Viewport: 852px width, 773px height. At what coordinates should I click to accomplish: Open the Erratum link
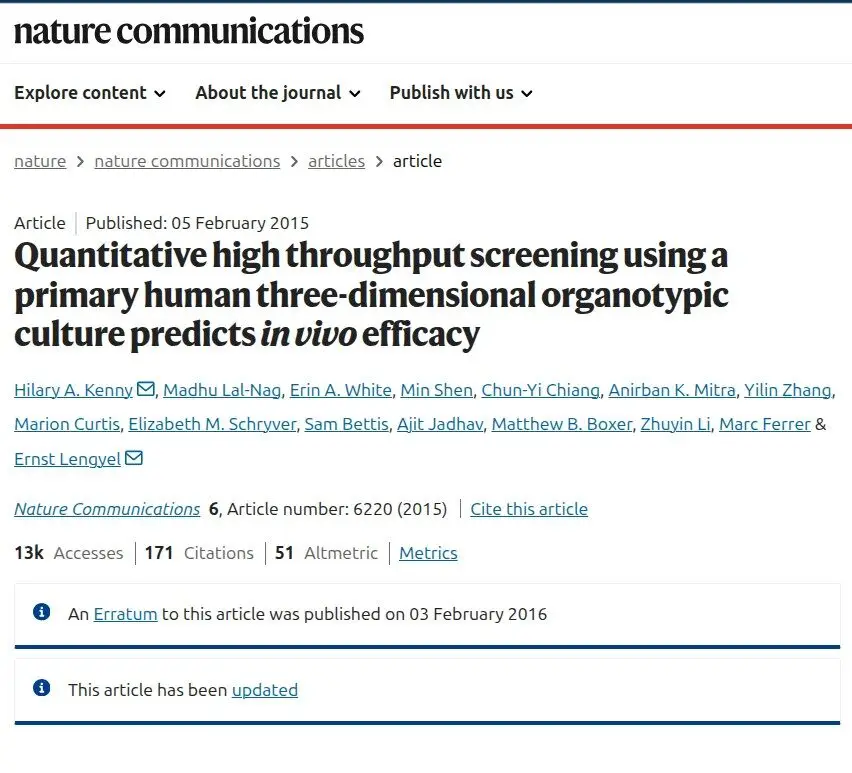point(126,614)
